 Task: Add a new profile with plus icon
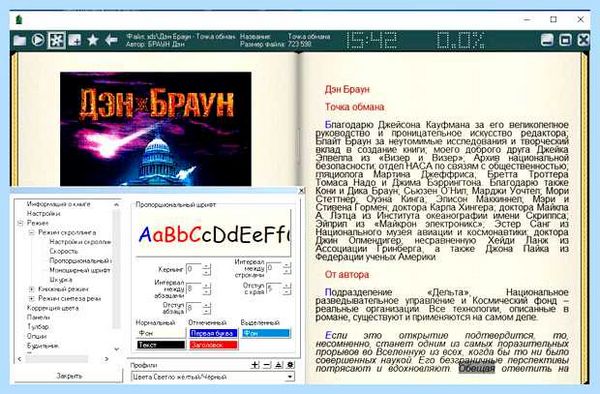[255, 365]
